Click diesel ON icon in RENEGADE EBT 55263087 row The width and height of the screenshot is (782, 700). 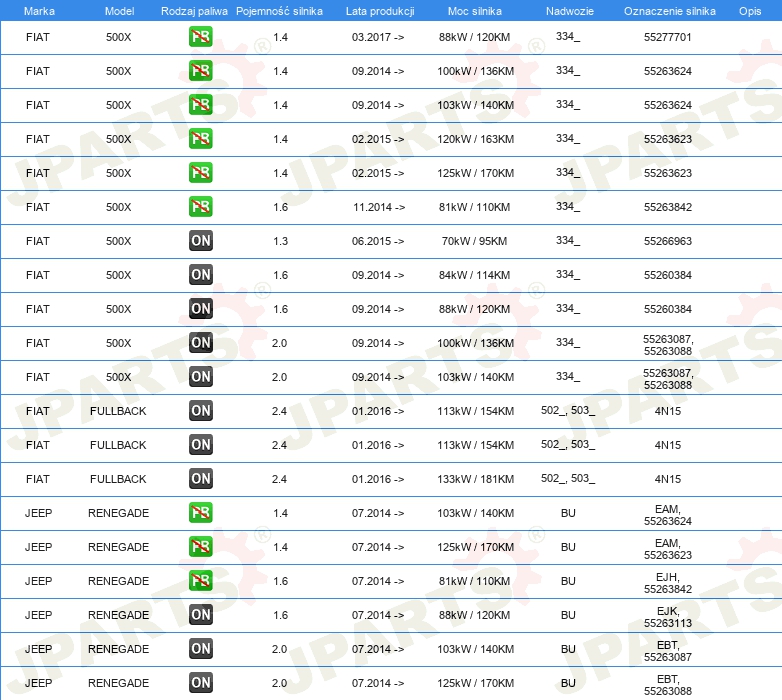pos(200,649)
